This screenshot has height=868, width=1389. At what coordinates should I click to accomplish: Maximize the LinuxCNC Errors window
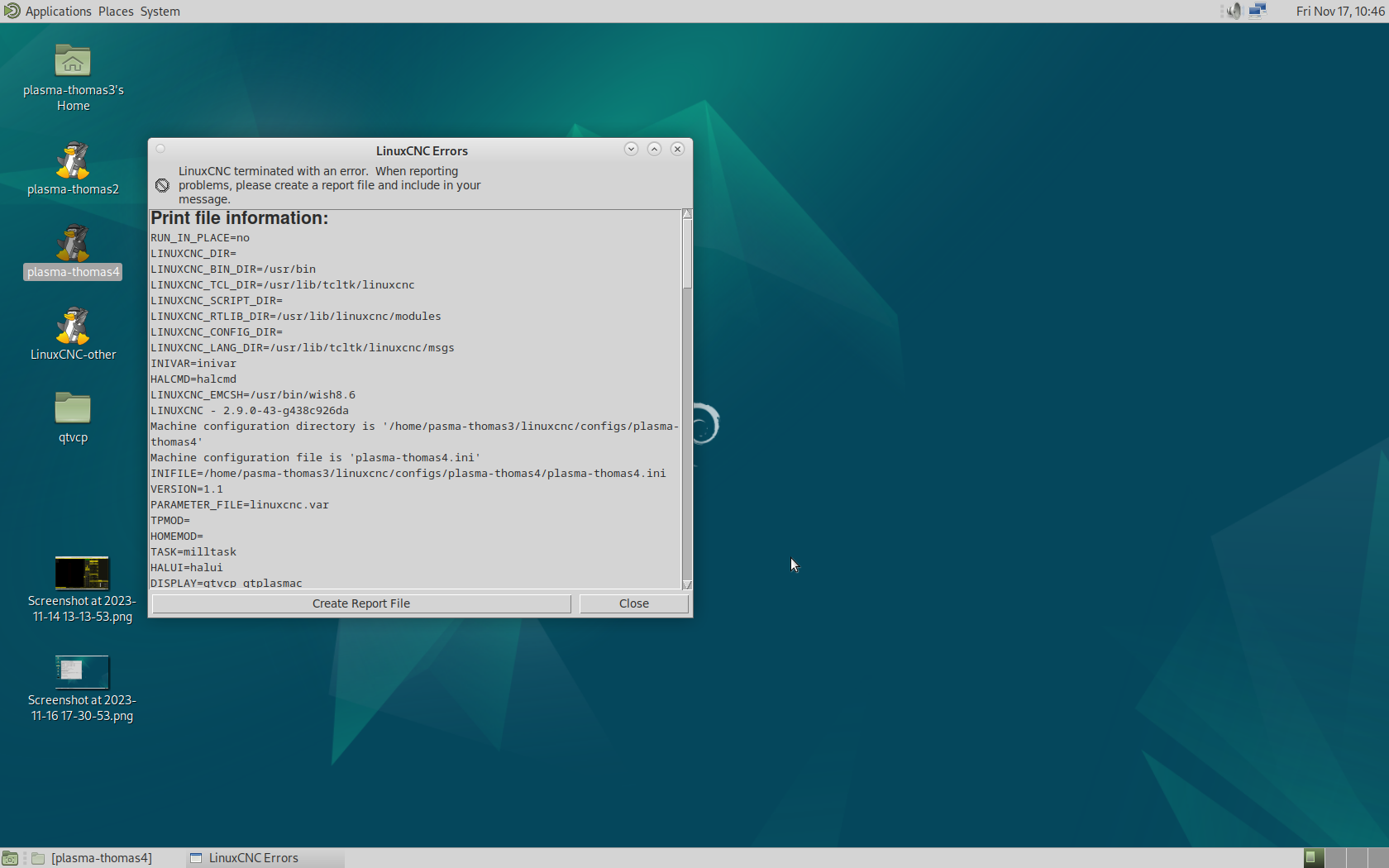click(x=654, y=149)
